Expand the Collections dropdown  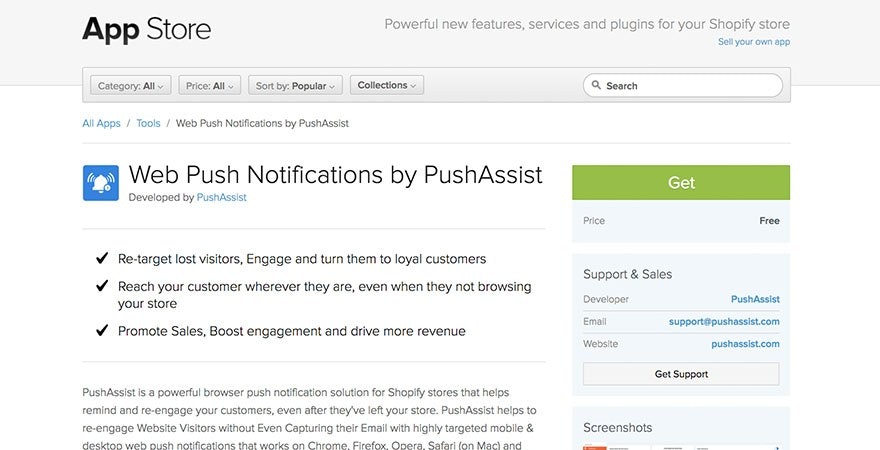387,86
